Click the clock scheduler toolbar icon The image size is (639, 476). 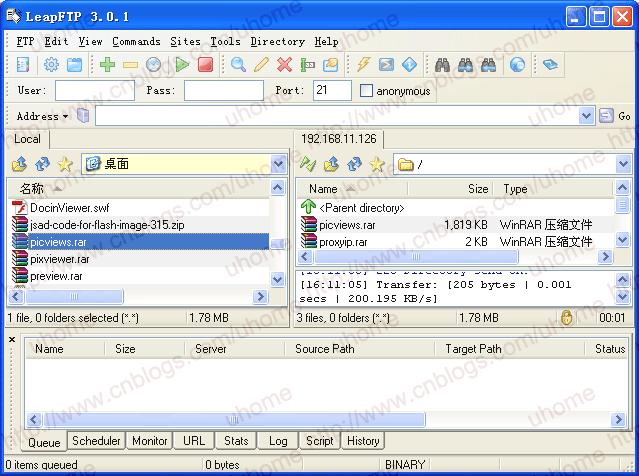[x=154, y=64]
